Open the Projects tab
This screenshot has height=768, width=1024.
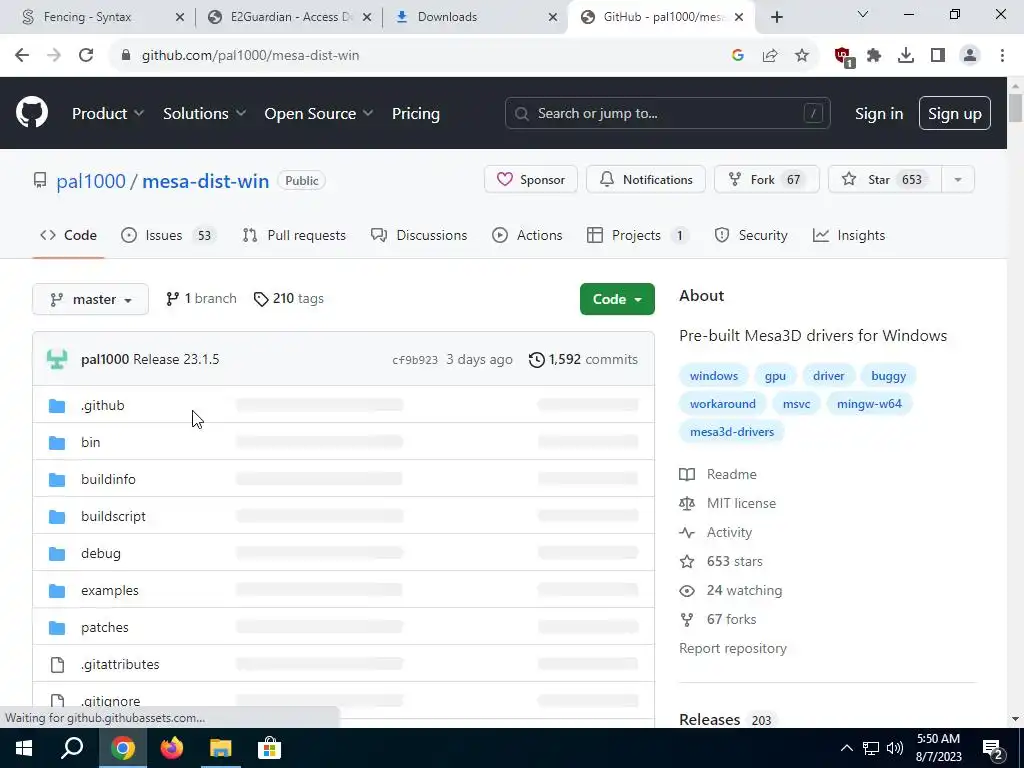click(639, 235)
